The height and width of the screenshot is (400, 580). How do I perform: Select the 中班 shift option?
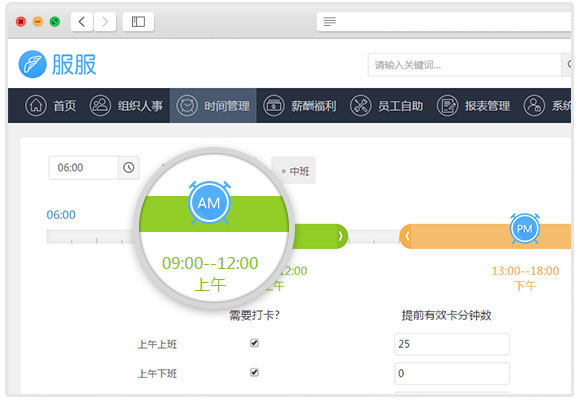coord(294,171)
